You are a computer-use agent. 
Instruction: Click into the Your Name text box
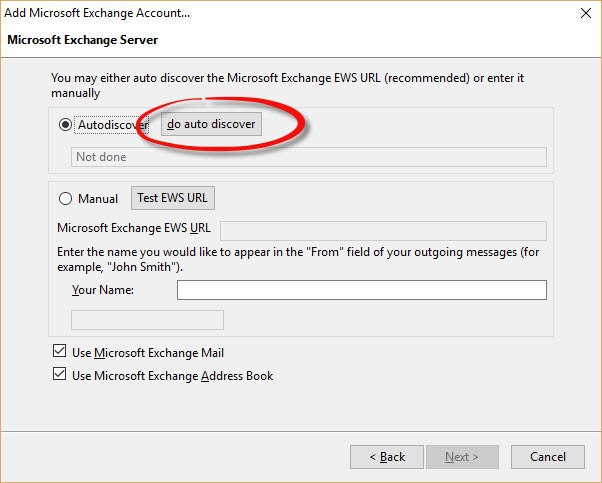(361, 290)
